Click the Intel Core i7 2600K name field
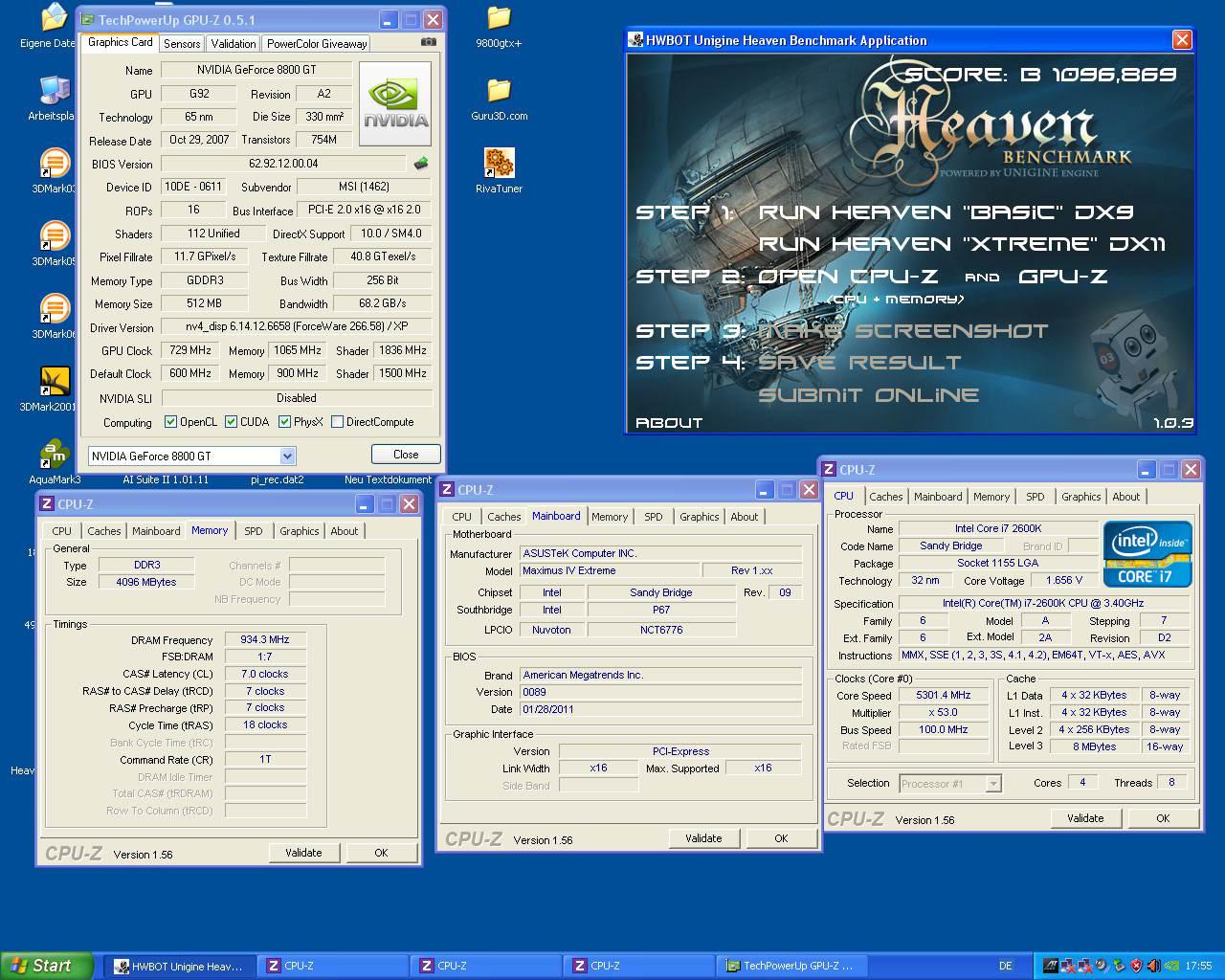The height and width of the screenshot is (980, 1225). pyautogui.click(x=998, y=528)
